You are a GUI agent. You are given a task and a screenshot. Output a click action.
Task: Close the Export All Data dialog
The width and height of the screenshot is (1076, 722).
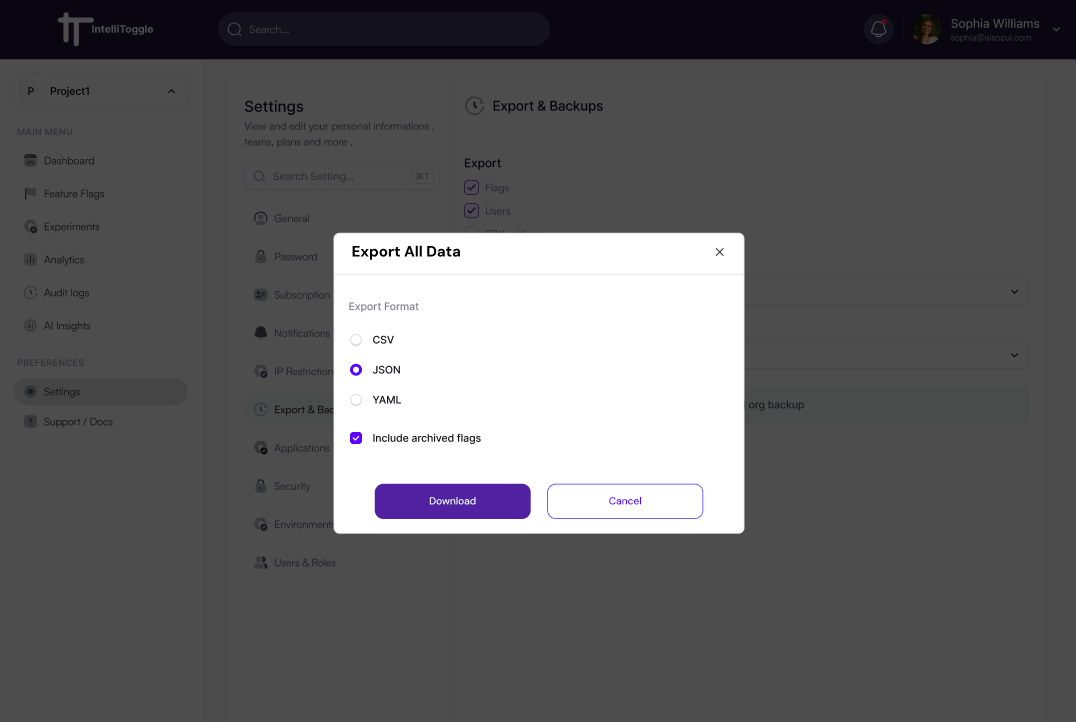[x=719, y=252]
